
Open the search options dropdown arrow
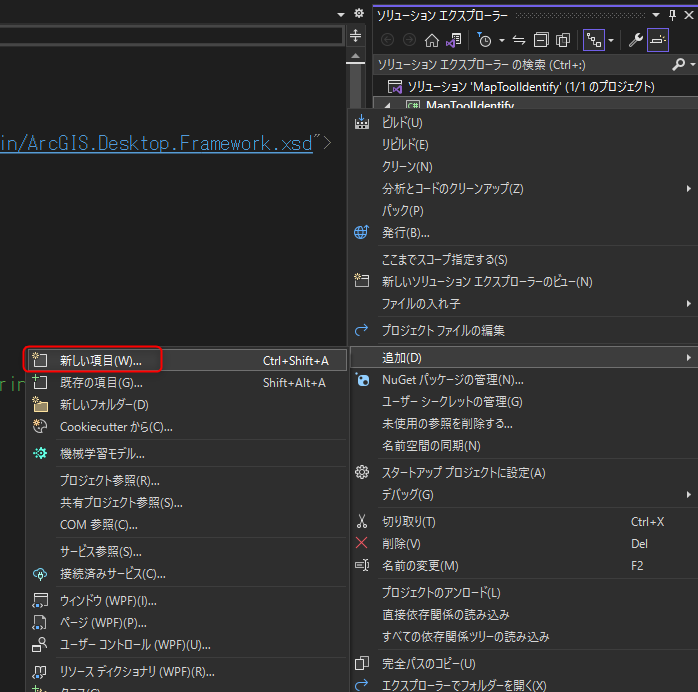[692, 65]
